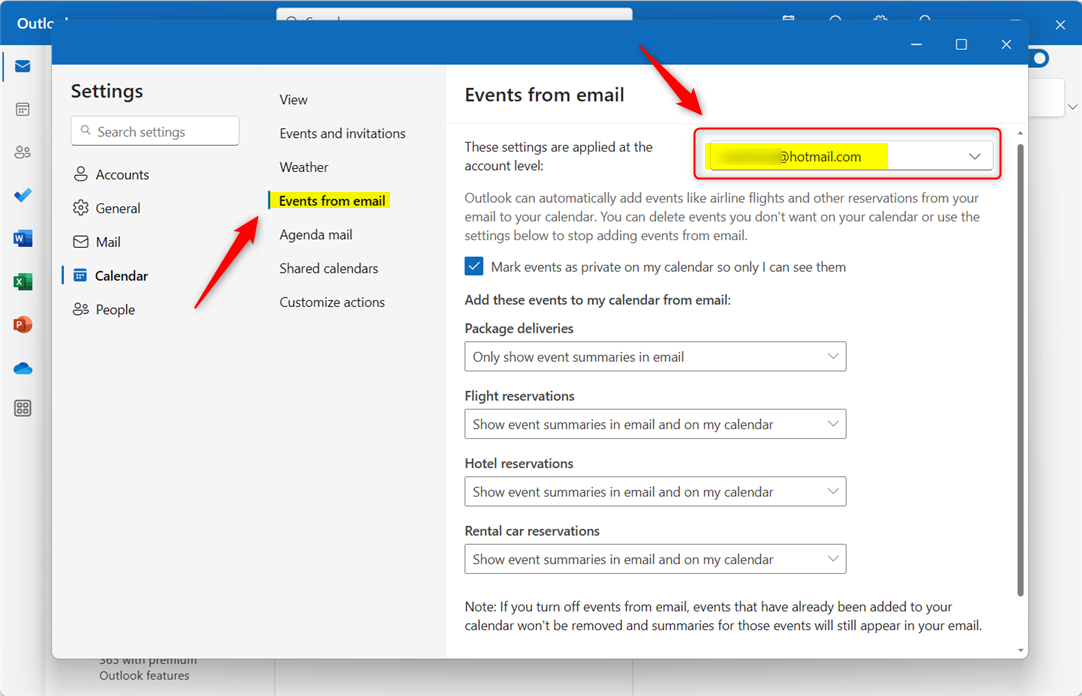This screenshot has height=696, width=1082.
Task: Open PowerPoint from the app bar
Action: [x=22, y=324]
